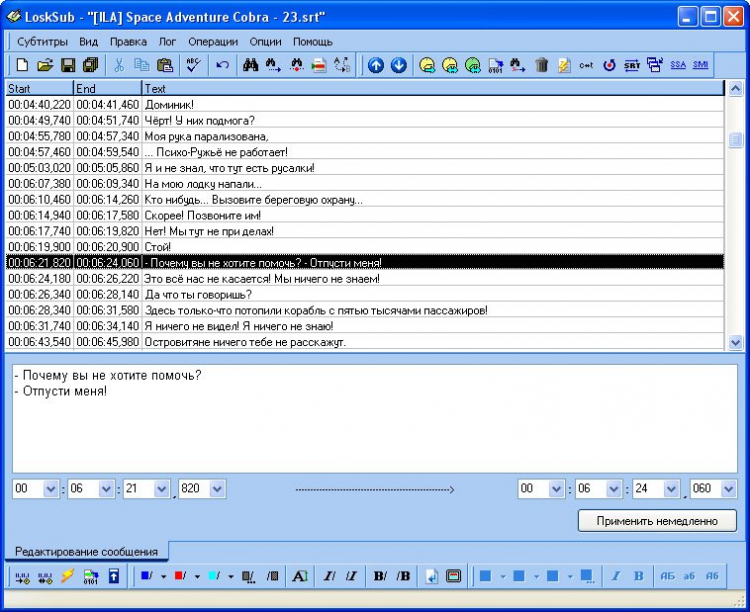Viewport: 750px width, 612px height.
Task: Select the row 'Стой!'
Action: click(x=365, y=247)
